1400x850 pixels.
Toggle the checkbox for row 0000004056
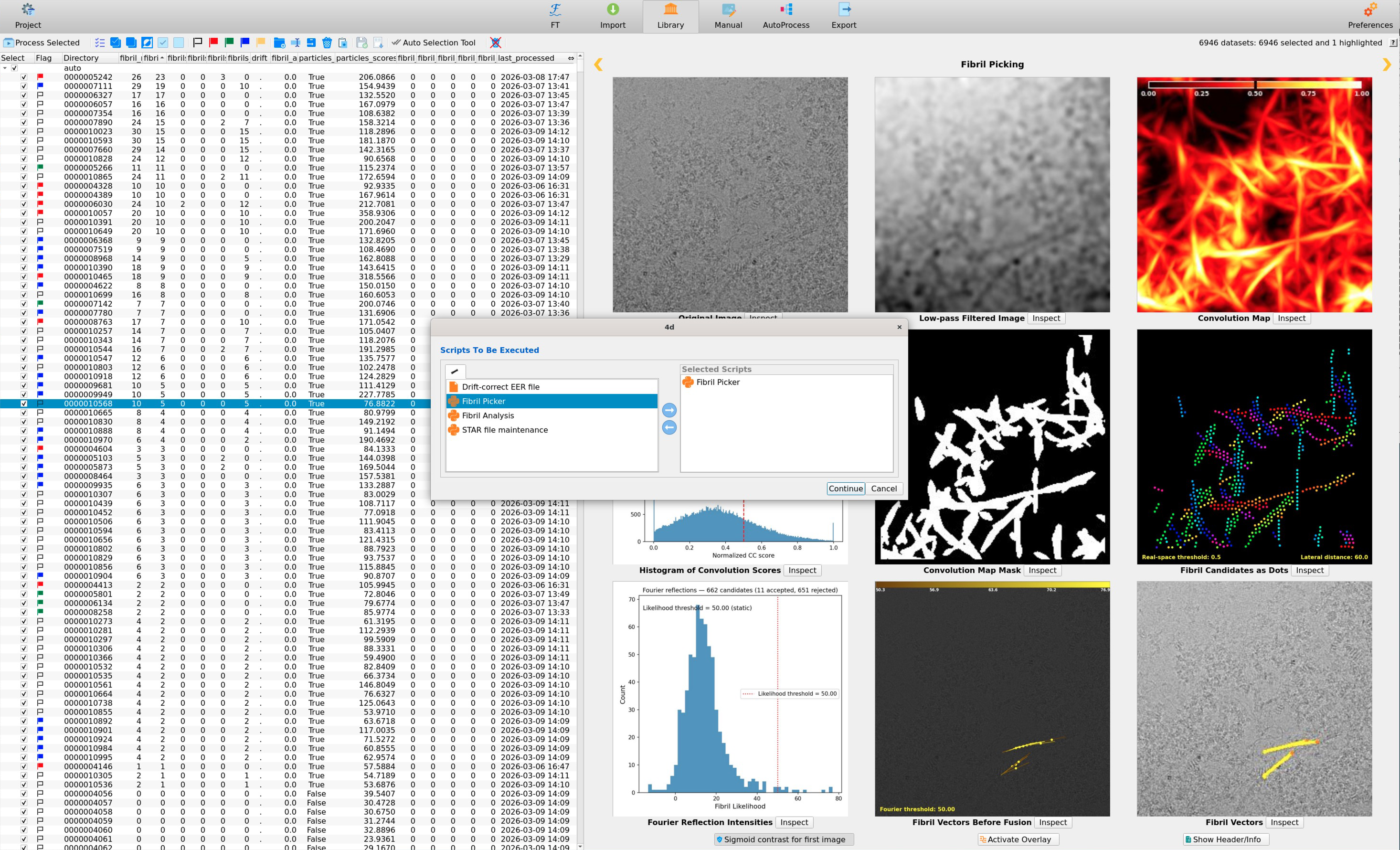(24, 794)
